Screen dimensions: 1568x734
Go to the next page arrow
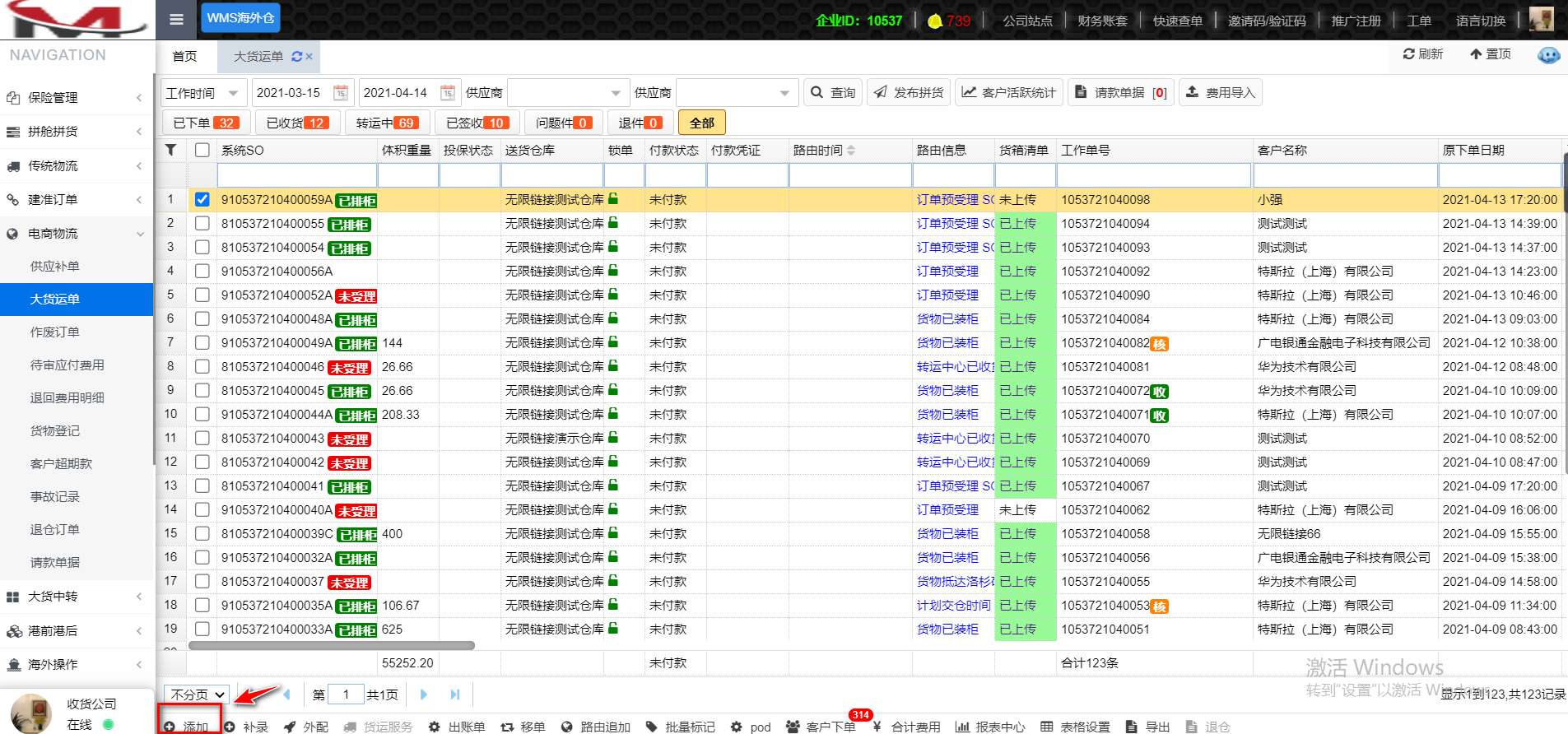[424, 695]
